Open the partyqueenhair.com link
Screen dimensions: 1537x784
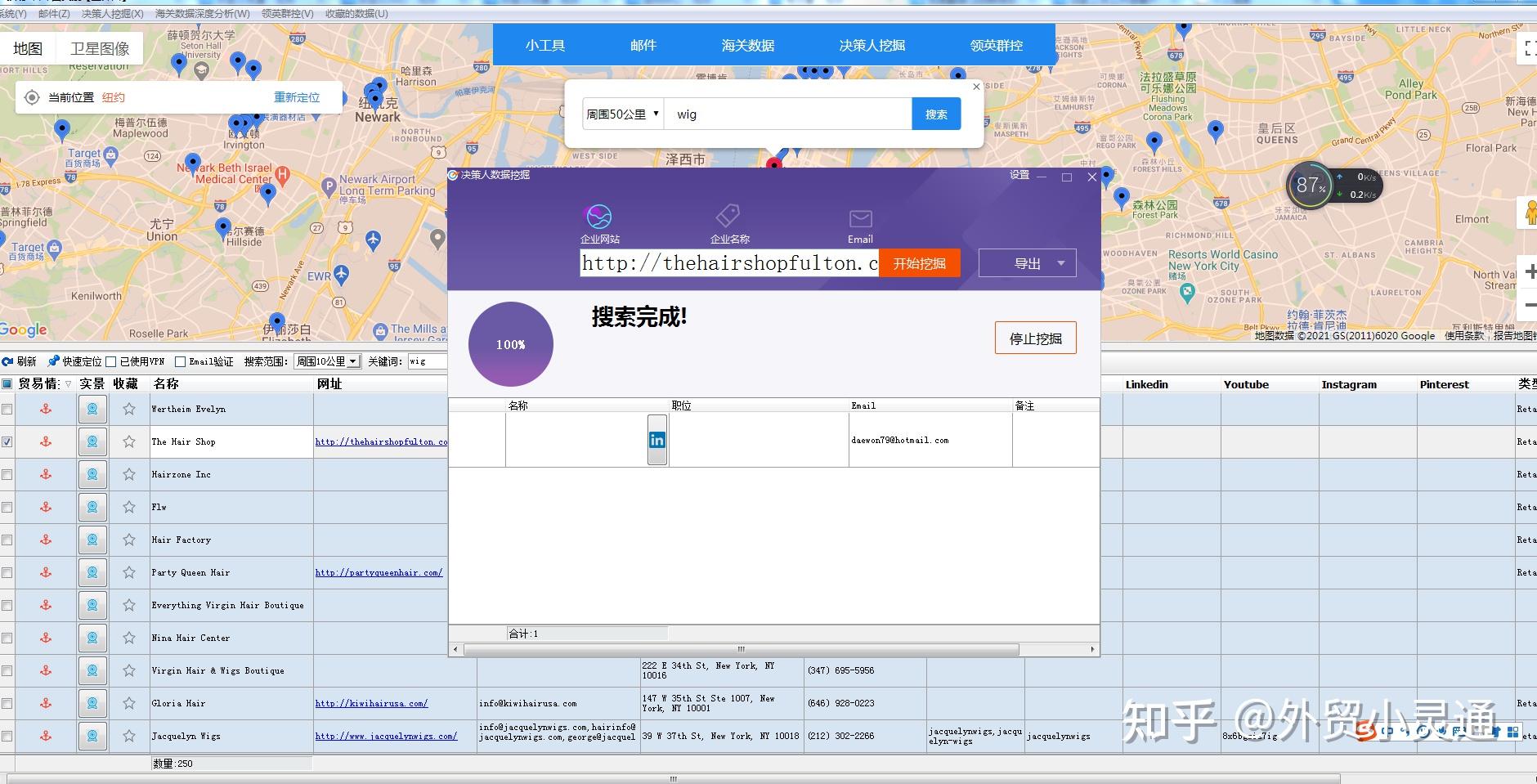point(379,572)
